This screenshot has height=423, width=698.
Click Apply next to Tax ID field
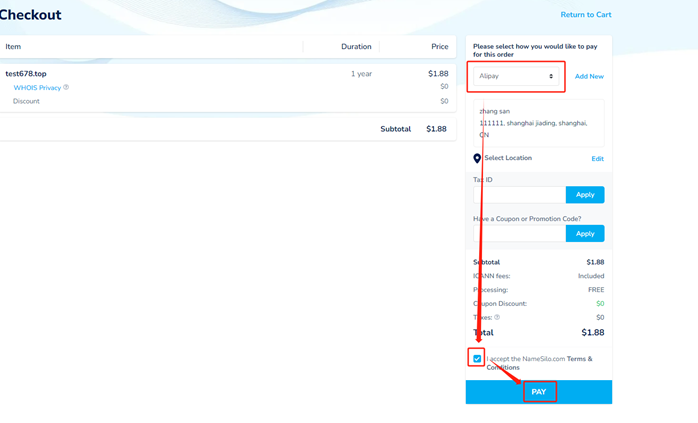tap(585, 195)
